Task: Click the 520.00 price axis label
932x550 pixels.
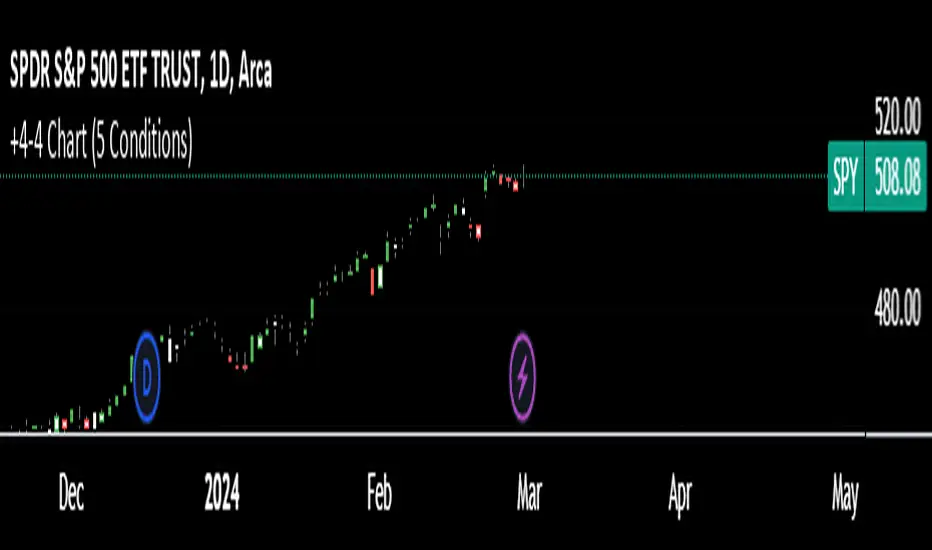Action: [x=898, y=117]
